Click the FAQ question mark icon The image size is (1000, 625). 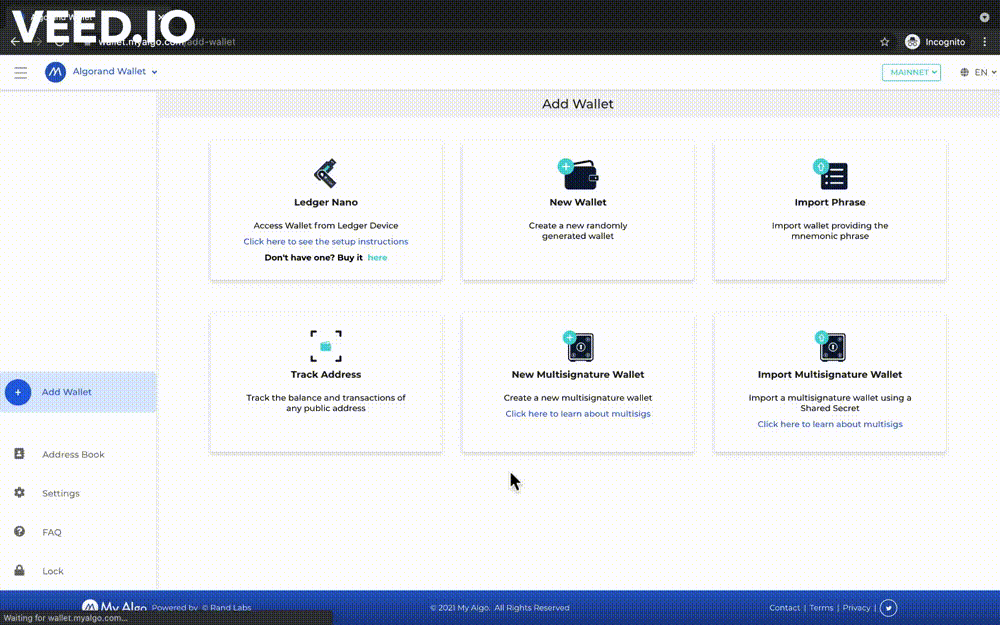(x=19, y=531)
